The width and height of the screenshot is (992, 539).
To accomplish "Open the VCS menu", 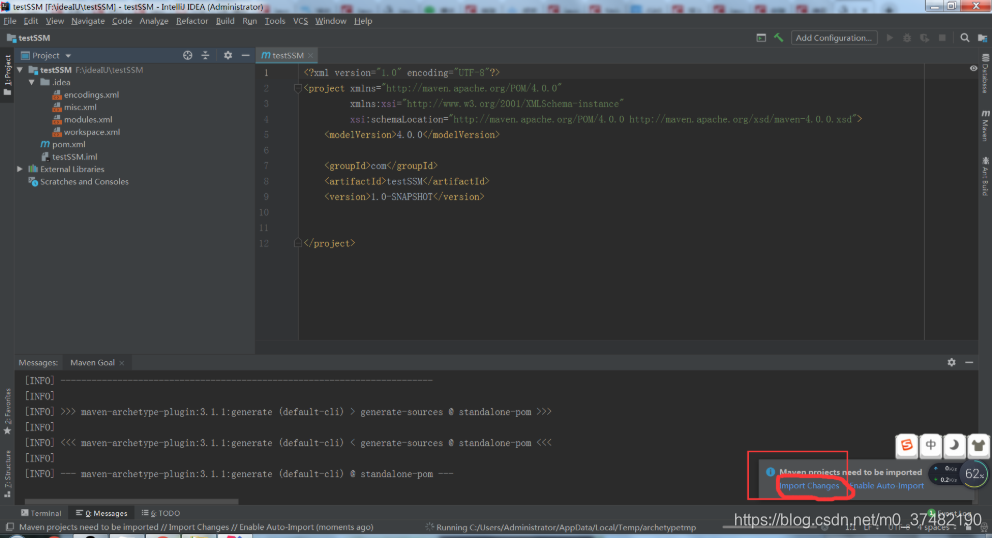I will click(x=301, y=21).
